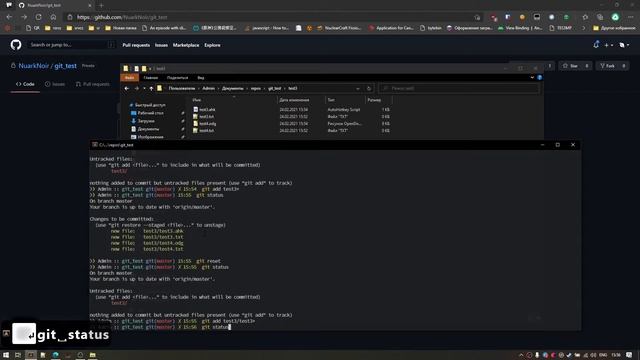The width and height of the screenshot is (640, 360).
Task: Click Edge icon on taskbar
Action: click(x=56, y=355)
